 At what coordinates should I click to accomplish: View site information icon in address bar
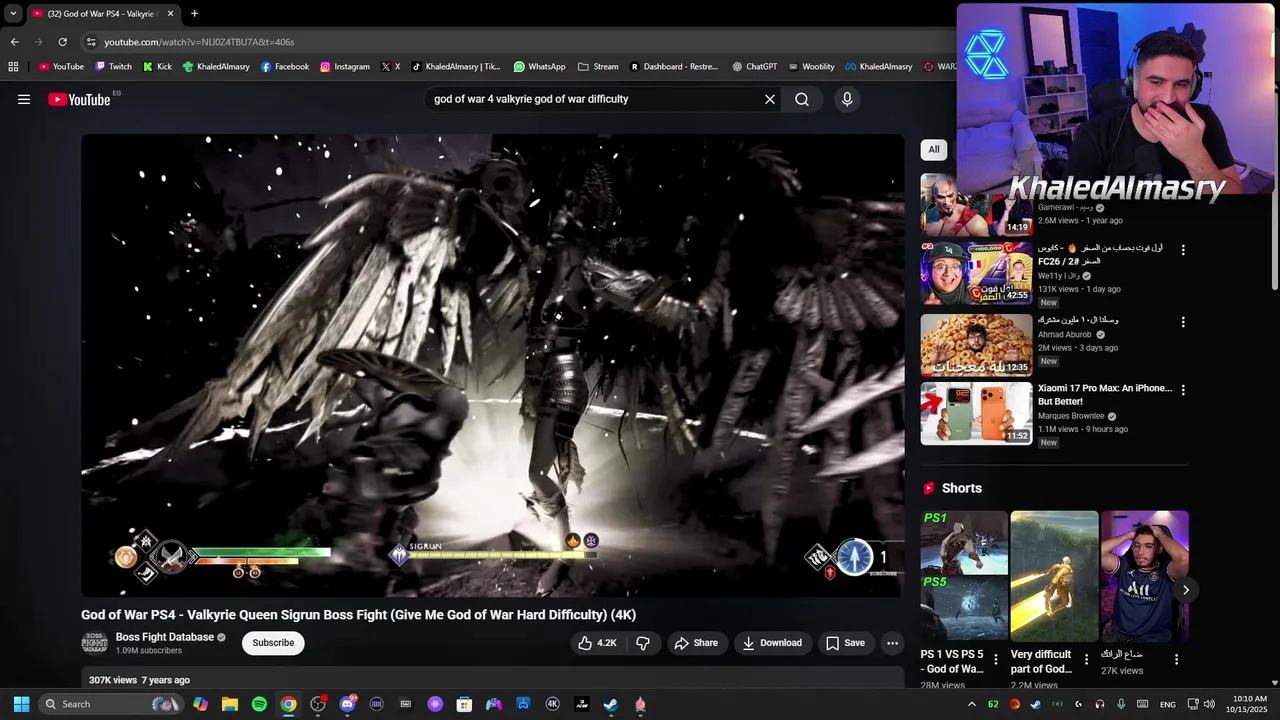pos(91,42)
